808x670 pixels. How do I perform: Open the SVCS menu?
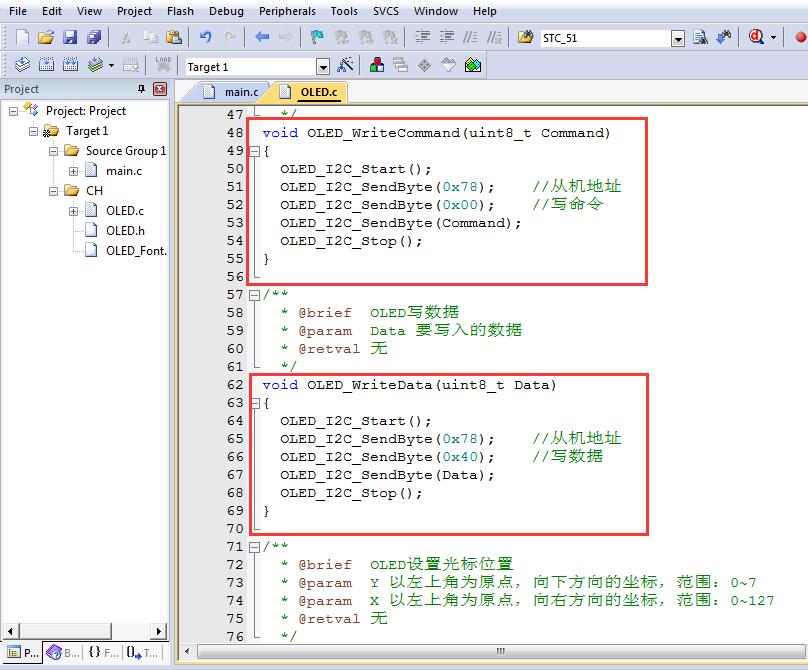pyautogui.click(x=385, y=11)
